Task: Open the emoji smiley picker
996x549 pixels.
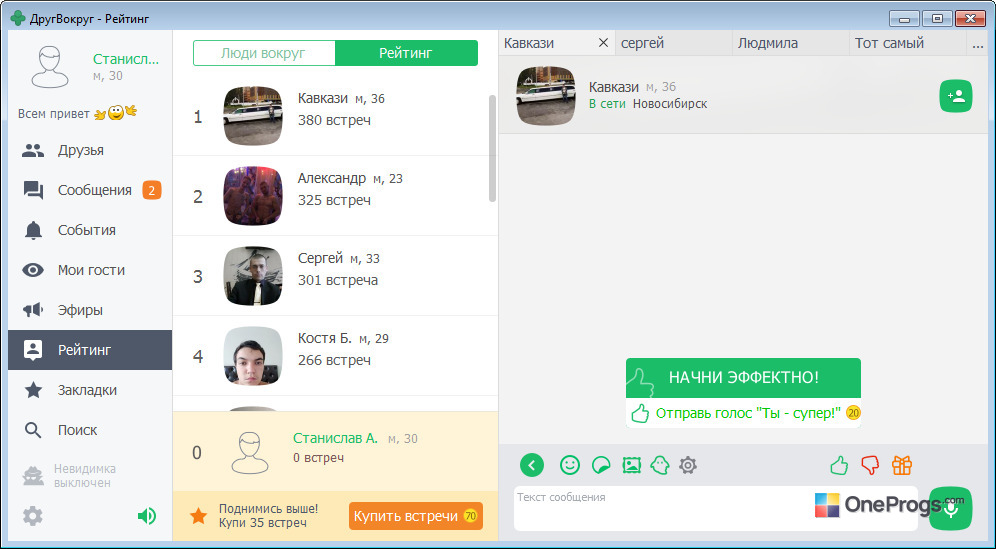Action: pos(570,466)
